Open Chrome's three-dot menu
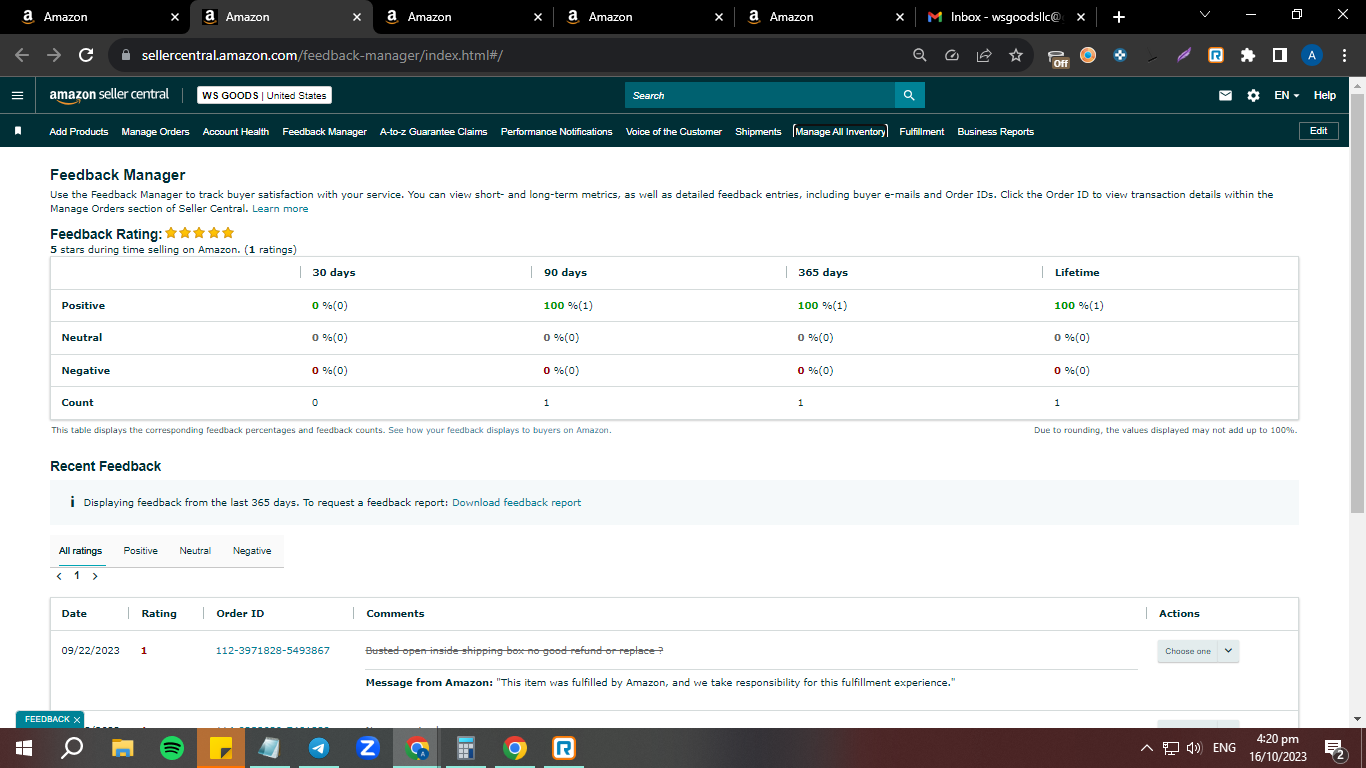Screen dimensions: 1366x768 tap(1345, 56)
